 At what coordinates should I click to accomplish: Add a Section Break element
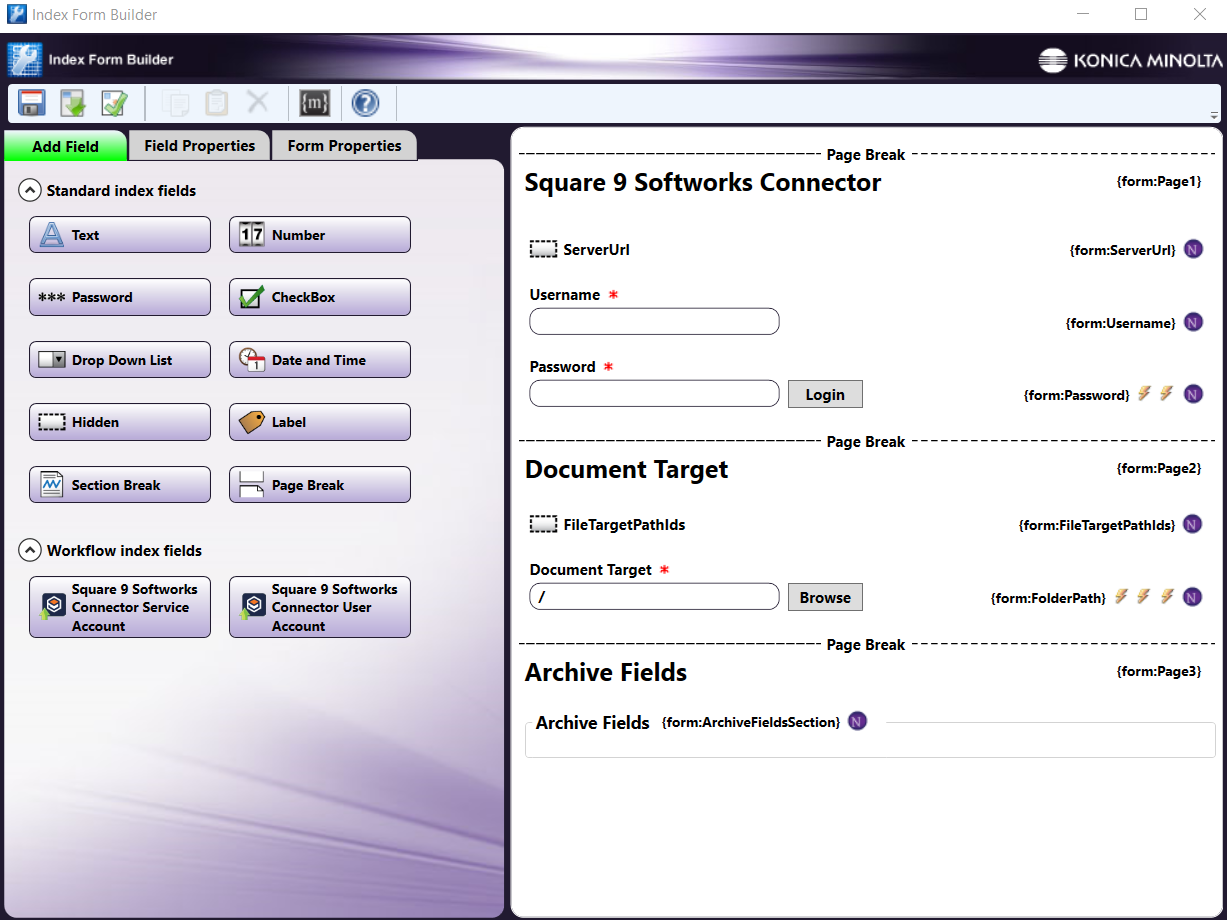120,485
